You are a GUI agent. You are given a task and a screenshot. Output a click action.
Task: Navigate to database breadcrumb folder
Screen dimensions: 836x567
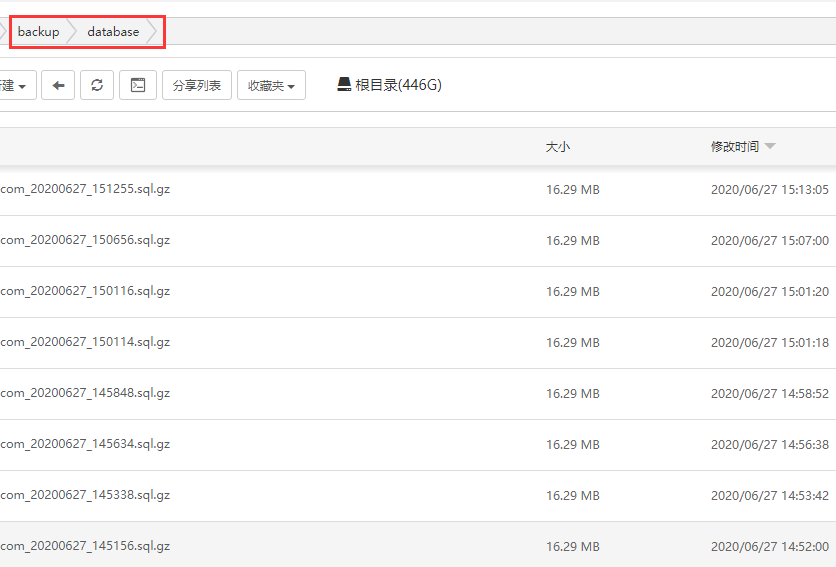point(113,31)
